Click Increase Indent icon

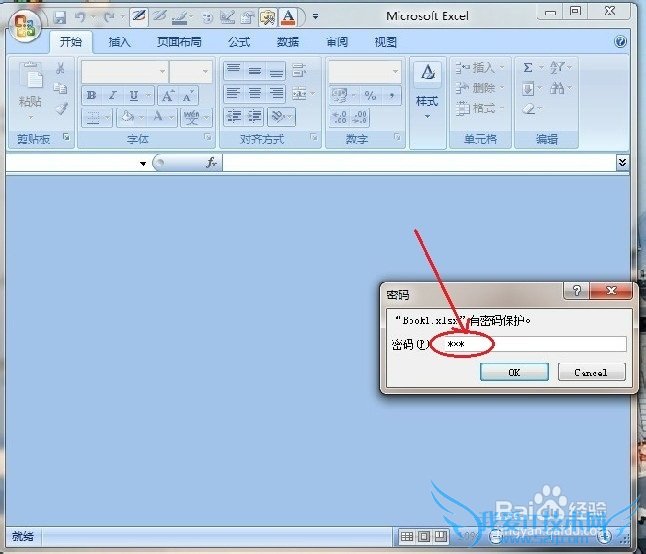click(255, 117)
